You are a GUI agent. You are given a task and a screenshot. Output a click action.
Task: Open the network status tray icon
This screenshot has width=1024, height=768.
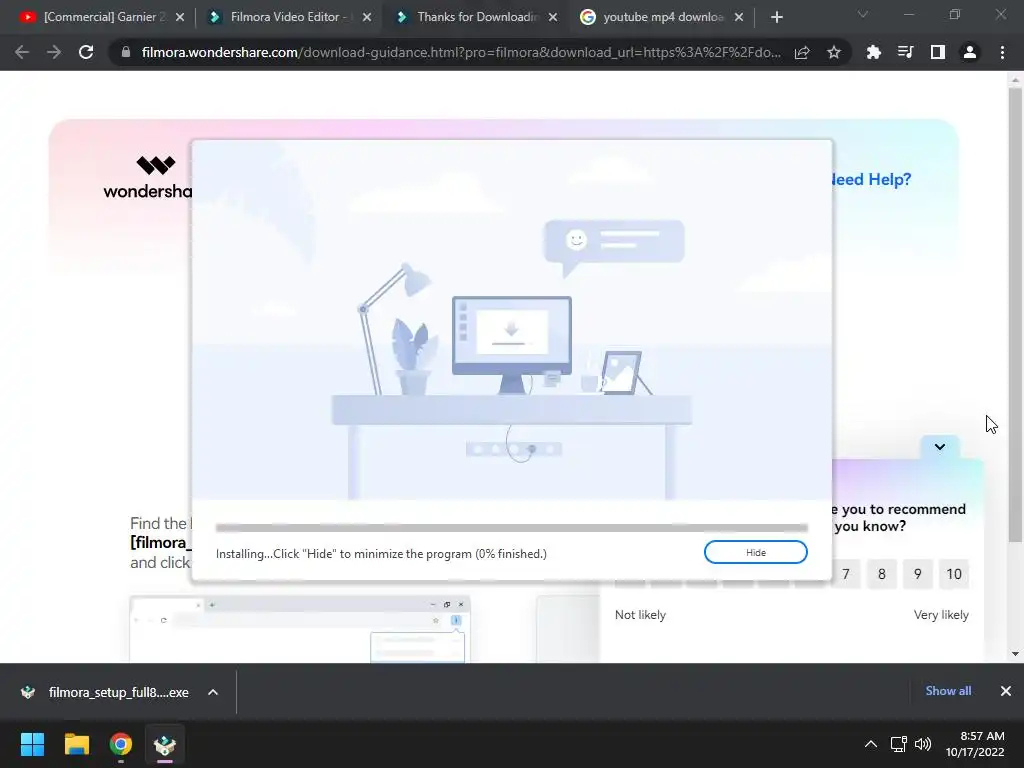click(899, 744)
